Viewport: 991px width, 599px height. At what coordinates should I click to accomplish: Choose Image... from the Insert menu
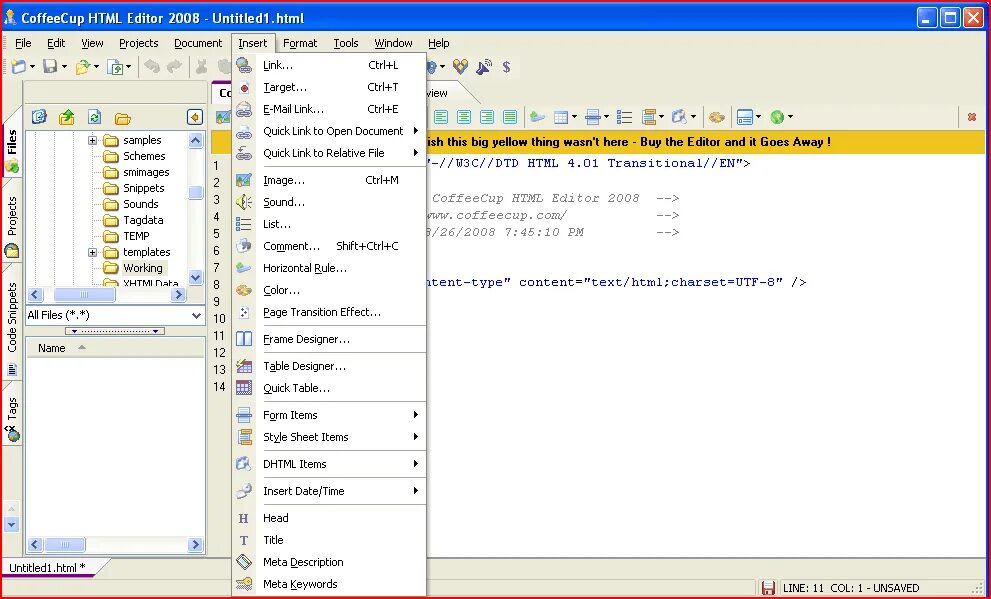(283, 178)
